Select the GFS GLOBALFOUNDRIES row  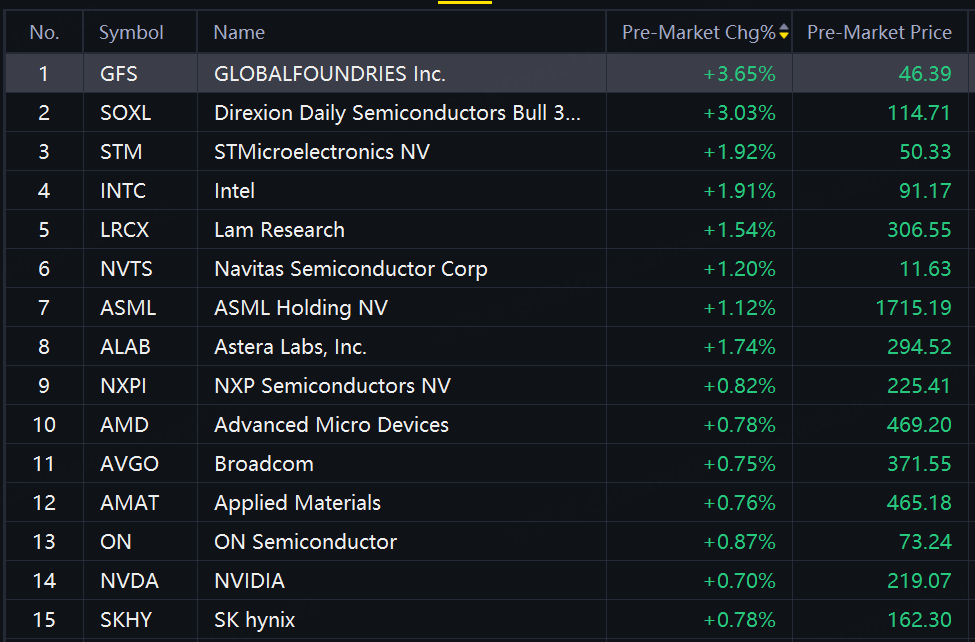click(487, 73)
